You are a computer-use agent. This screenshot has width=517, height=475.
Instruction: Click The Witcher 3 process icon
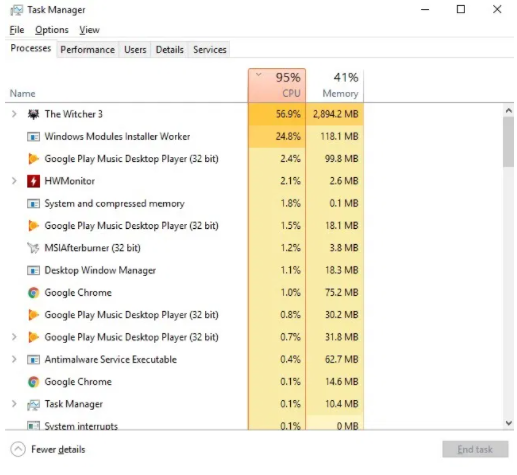33,114
